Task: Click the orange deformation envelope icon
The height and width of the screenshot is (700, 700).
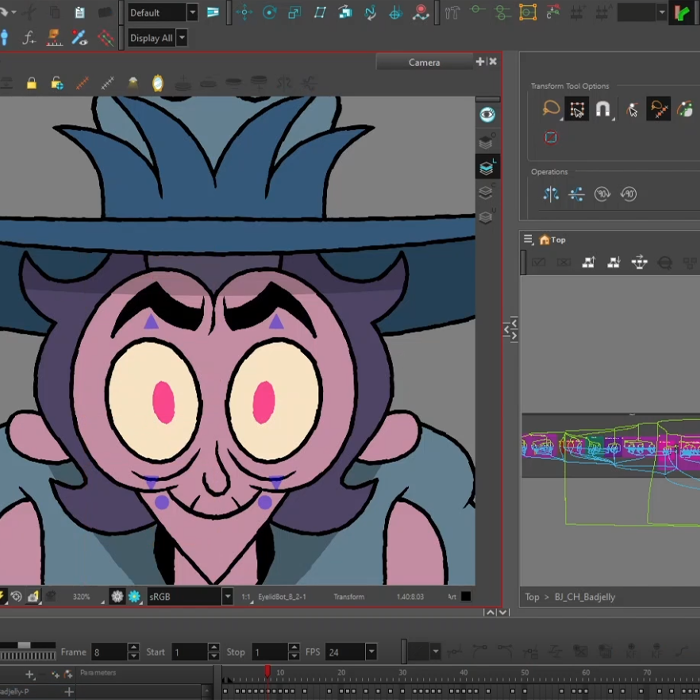Action: click(x=528, y=12)
